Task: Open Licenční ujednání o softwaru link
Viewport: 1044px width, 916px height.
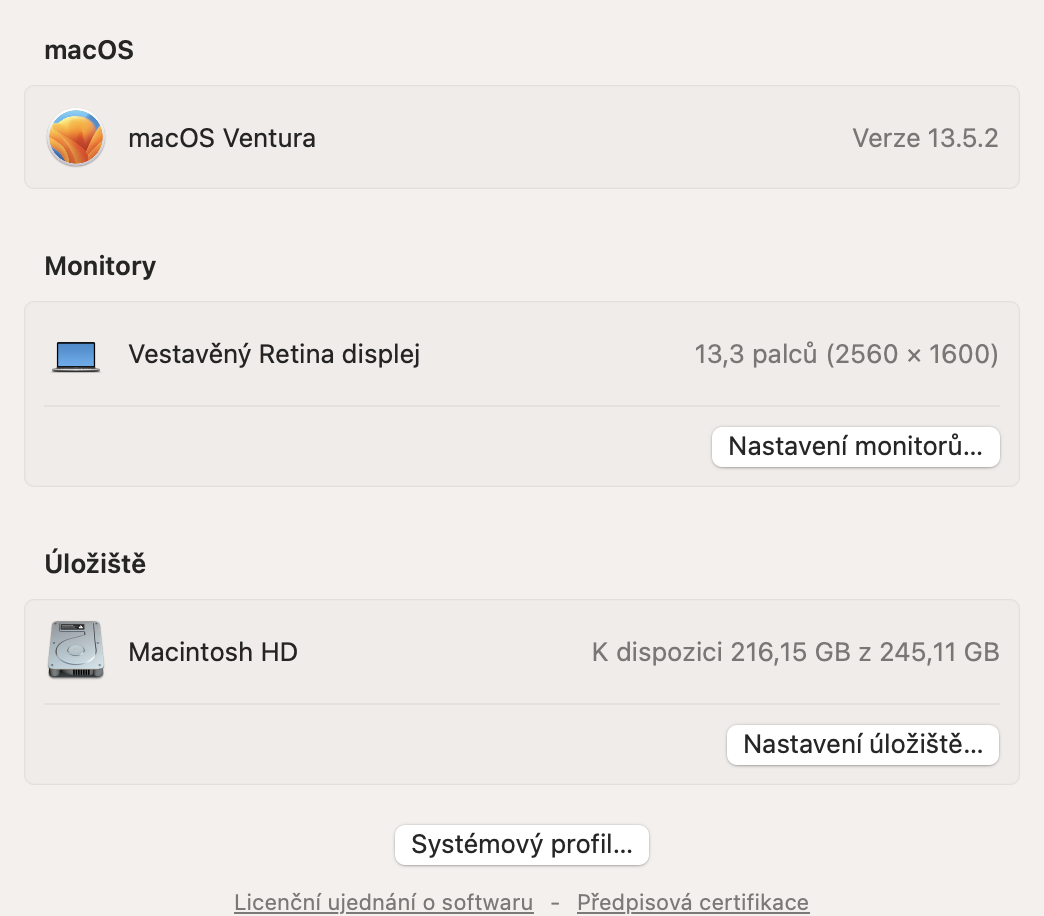Action: pyautogui.click(x=383, y=902)
